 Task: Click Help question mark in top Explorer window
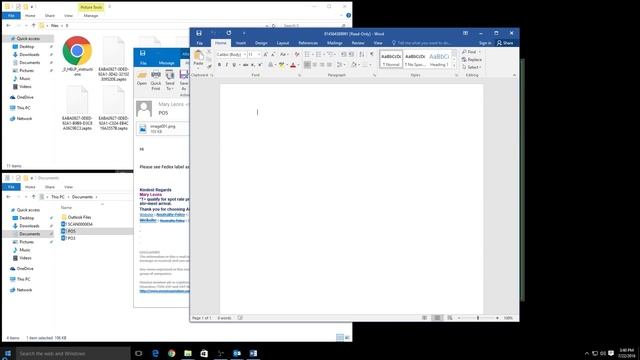[x=348, y=16]
